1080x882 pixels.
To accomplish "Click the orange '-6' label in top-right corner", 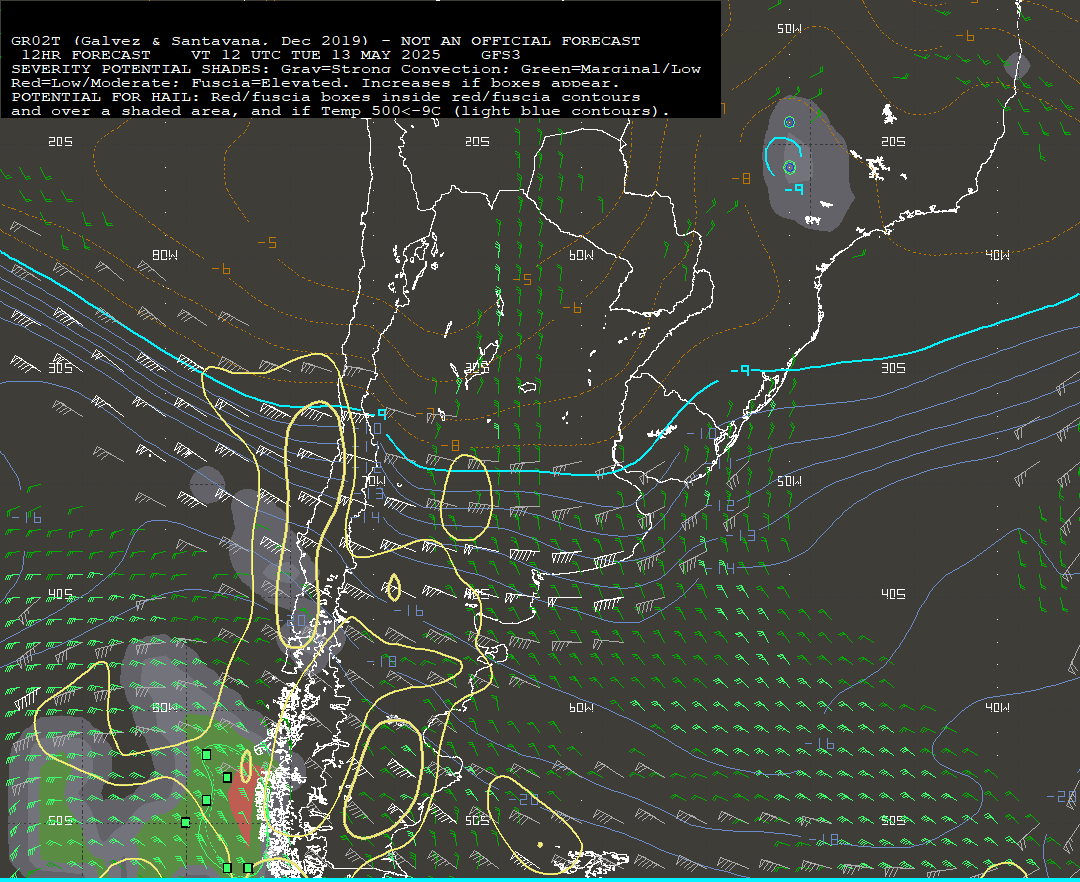I will pos(965,36).
